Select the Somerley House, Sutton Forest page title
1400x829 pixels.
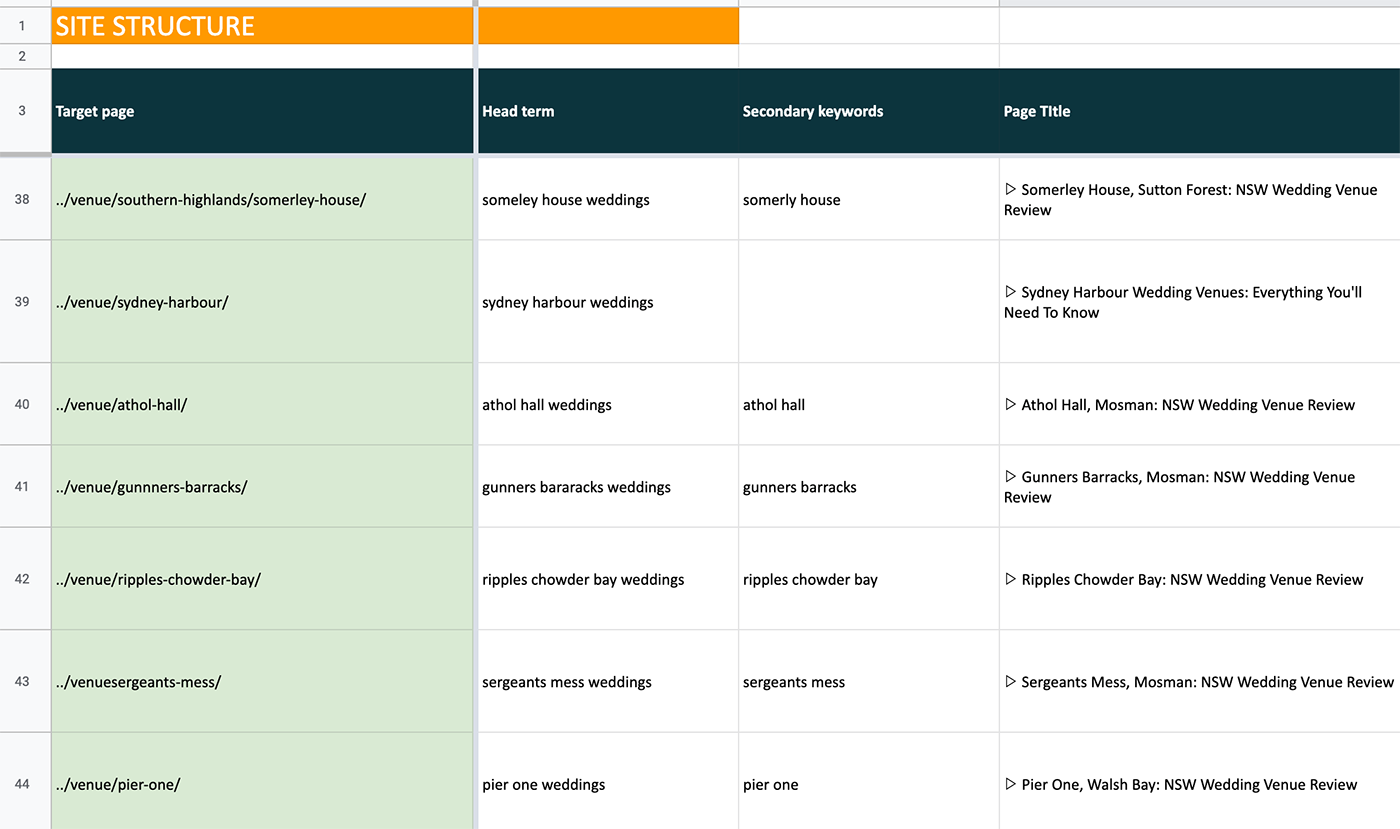click(1199, 199)
